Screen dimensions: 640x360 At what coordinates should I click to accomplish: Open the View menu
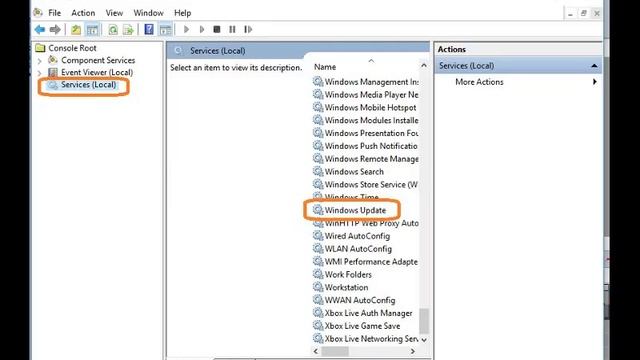(x=114, y=13)
